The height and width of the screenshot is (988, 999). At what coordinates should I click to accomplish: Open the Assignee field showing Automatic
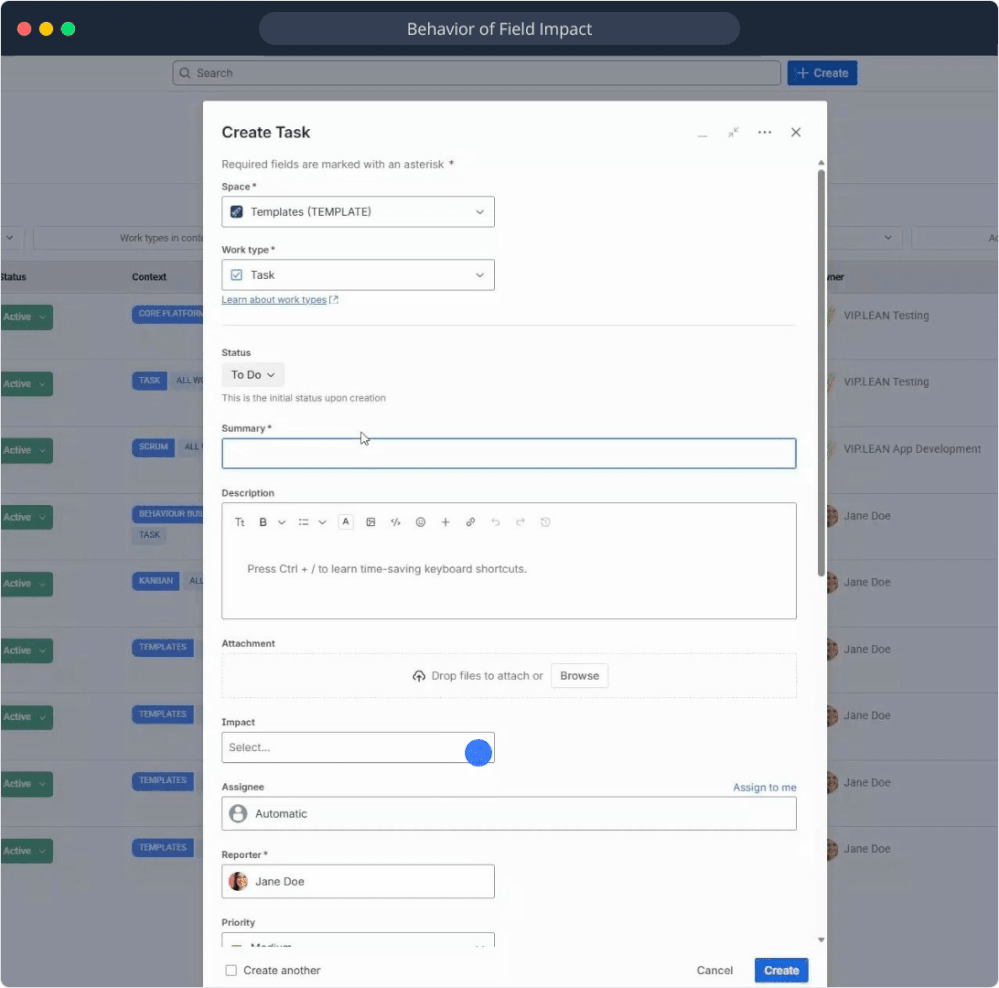tap(508, 813)
